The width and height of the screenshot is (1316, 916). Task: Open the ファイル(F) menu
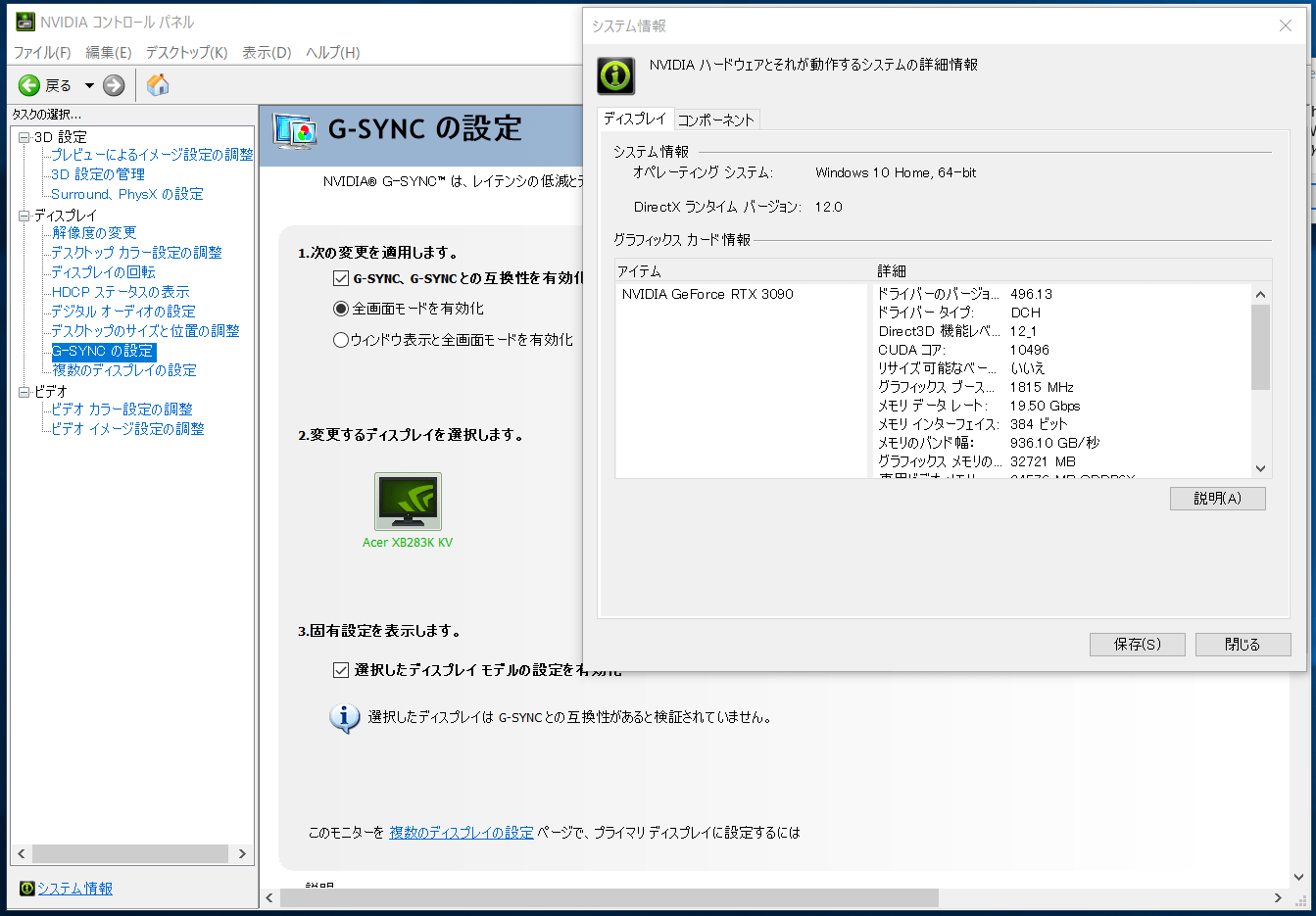coord(42,52)
